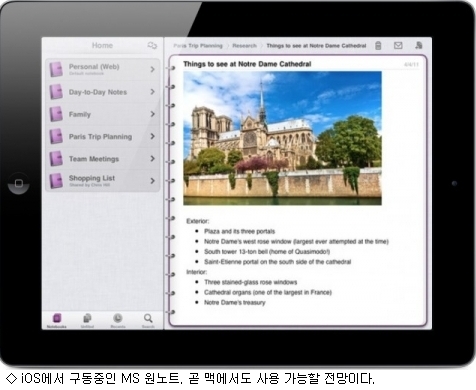Tap the 'Interior:' heading
476x390 pixels.
tap(197, 272)
